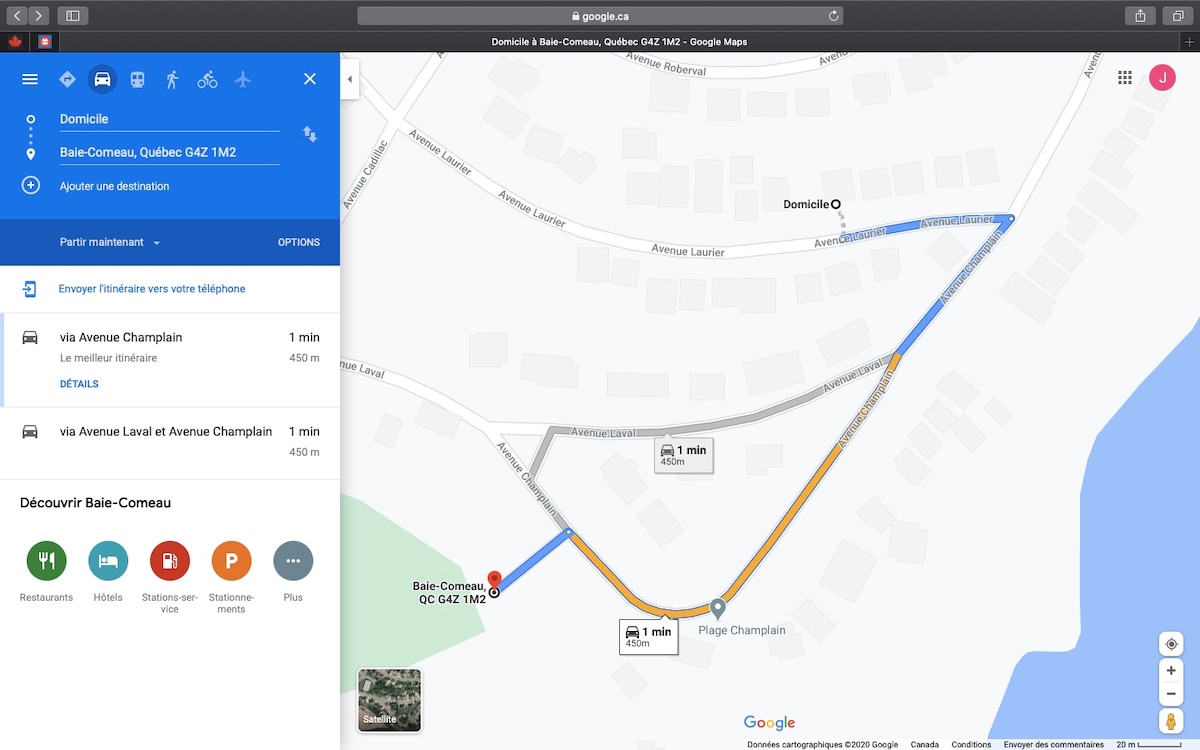Open the hamburger main menu
The height and width of the screenshot is (750, 1200).
(x=30, y=79)
